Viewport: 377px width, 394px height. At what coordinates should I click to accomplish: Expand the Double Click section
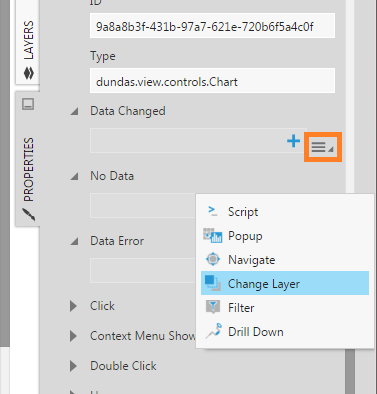point(73,366)
